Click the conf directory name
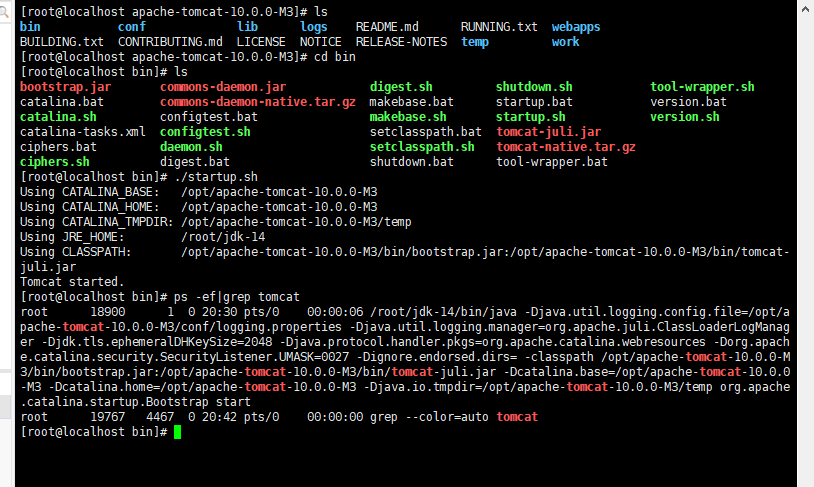The width and height of the screenshot is (814, 487). (132, 27)
